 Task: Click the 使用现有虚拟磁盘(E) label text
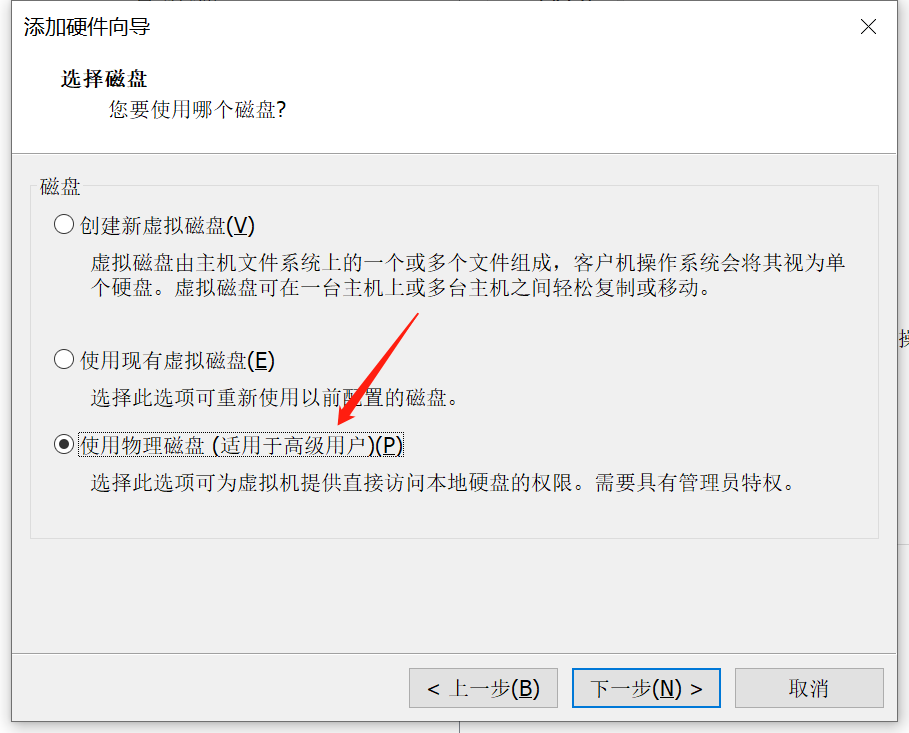[x=177, y=360]
